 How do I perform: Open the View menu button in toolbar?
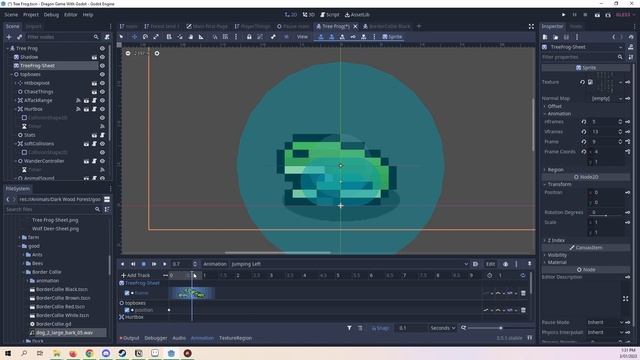[302, 37]
